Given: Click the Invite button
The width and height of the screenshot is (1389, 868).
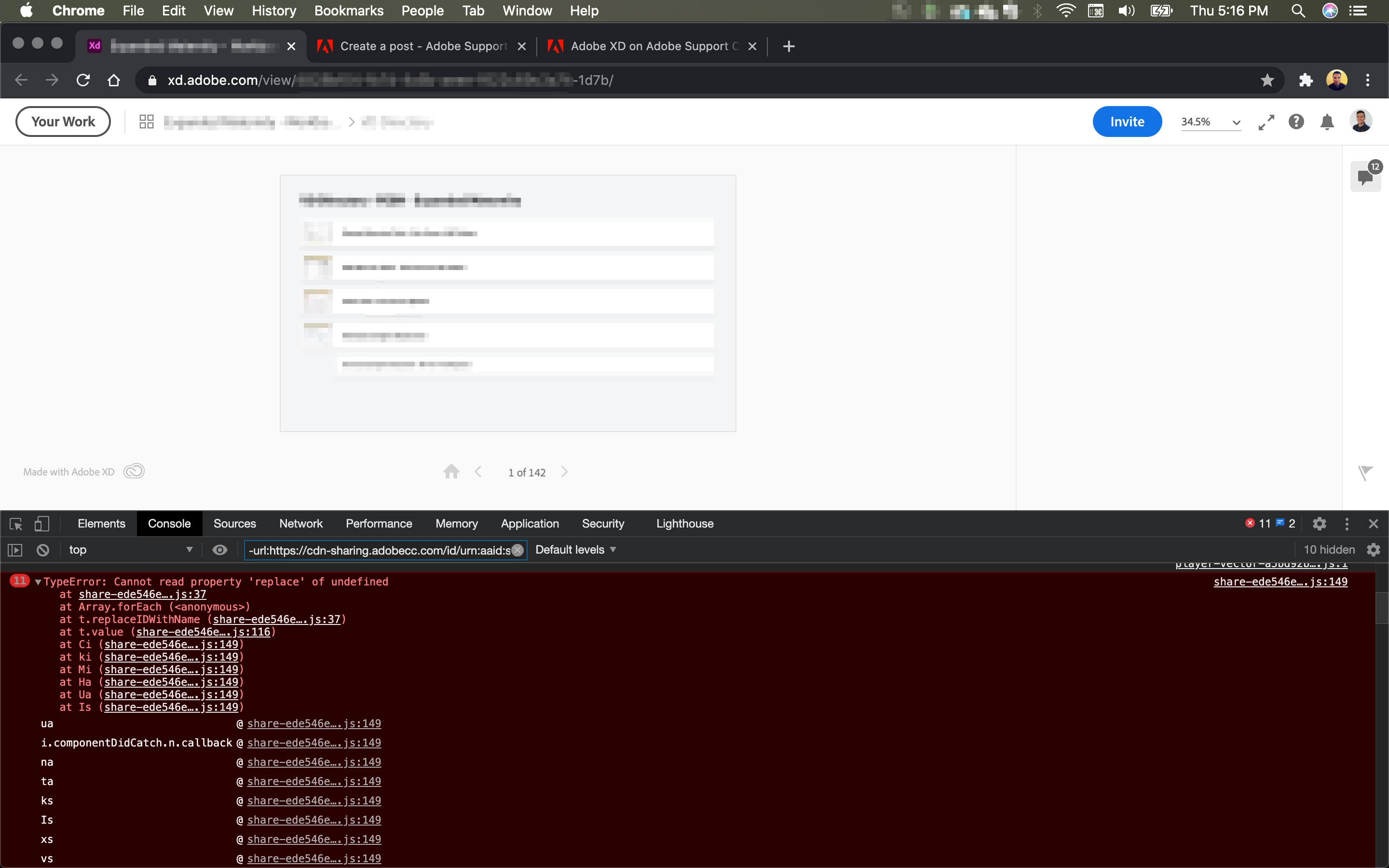Looking at the screenshot, I should click(x=1127, y=122).
